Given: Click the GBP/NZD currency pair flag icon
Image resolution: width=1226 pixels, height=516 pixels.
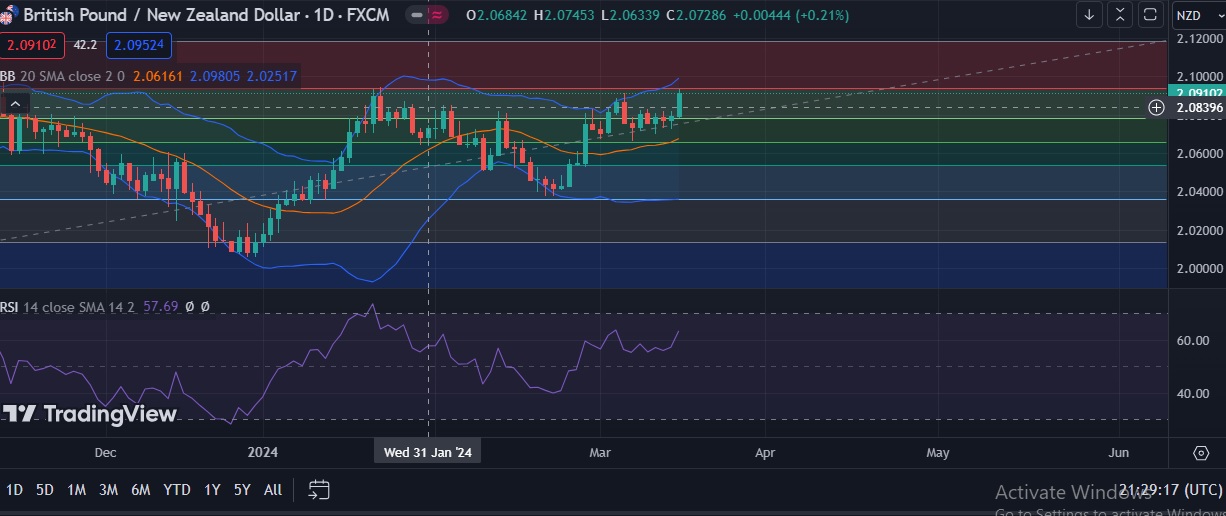Looking at the screenshot, I should click(x=7, y=15).
